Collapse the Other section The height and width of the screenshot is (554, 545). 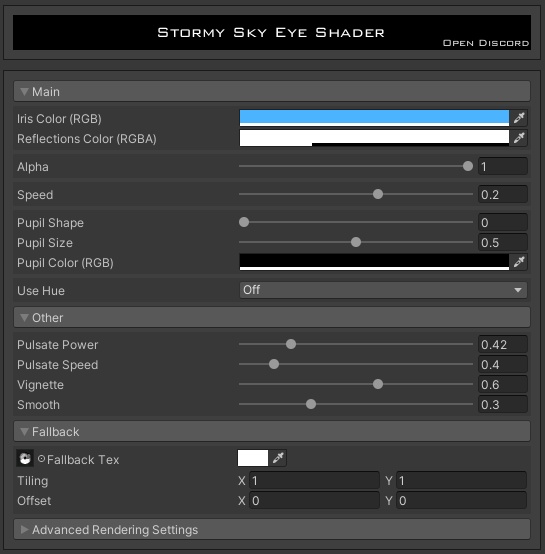272,318
